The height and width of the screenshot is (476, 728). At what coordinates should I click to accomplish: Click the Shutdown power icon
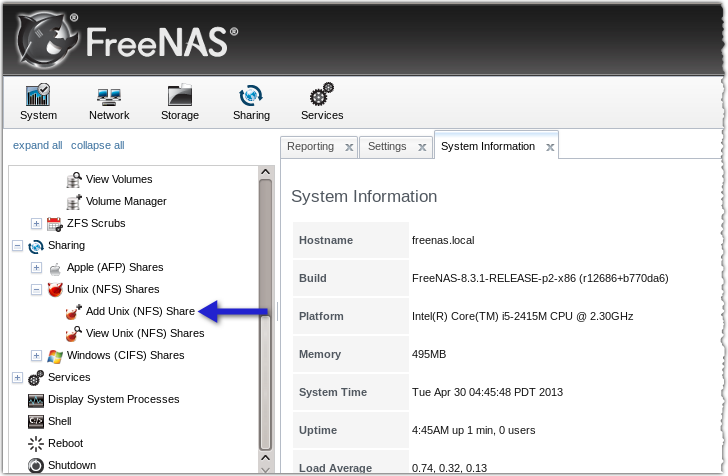(x=36, y=465)
